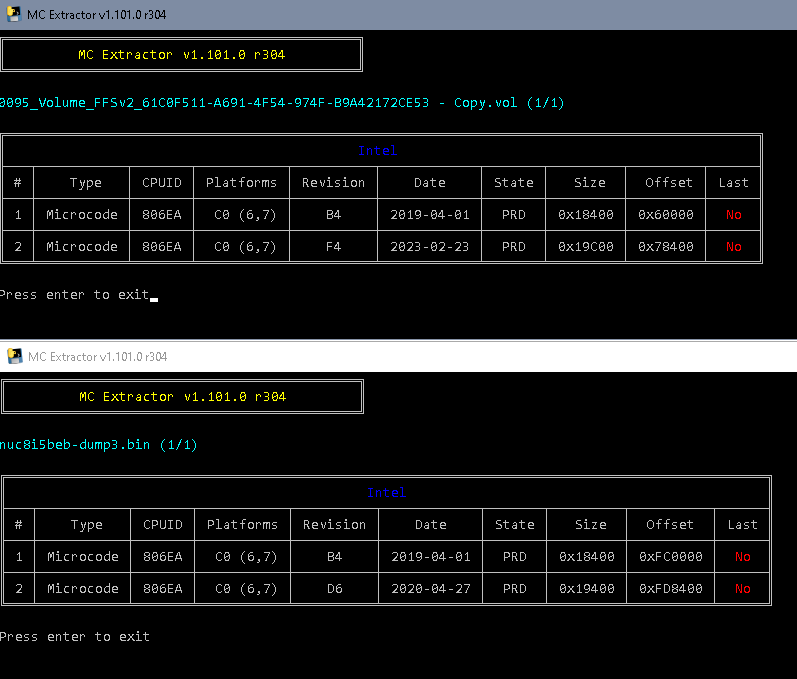Click size 0x19400 in bottom table
Image resolution: width=797 pixels, height=679 pixels.
coord(587,589)
